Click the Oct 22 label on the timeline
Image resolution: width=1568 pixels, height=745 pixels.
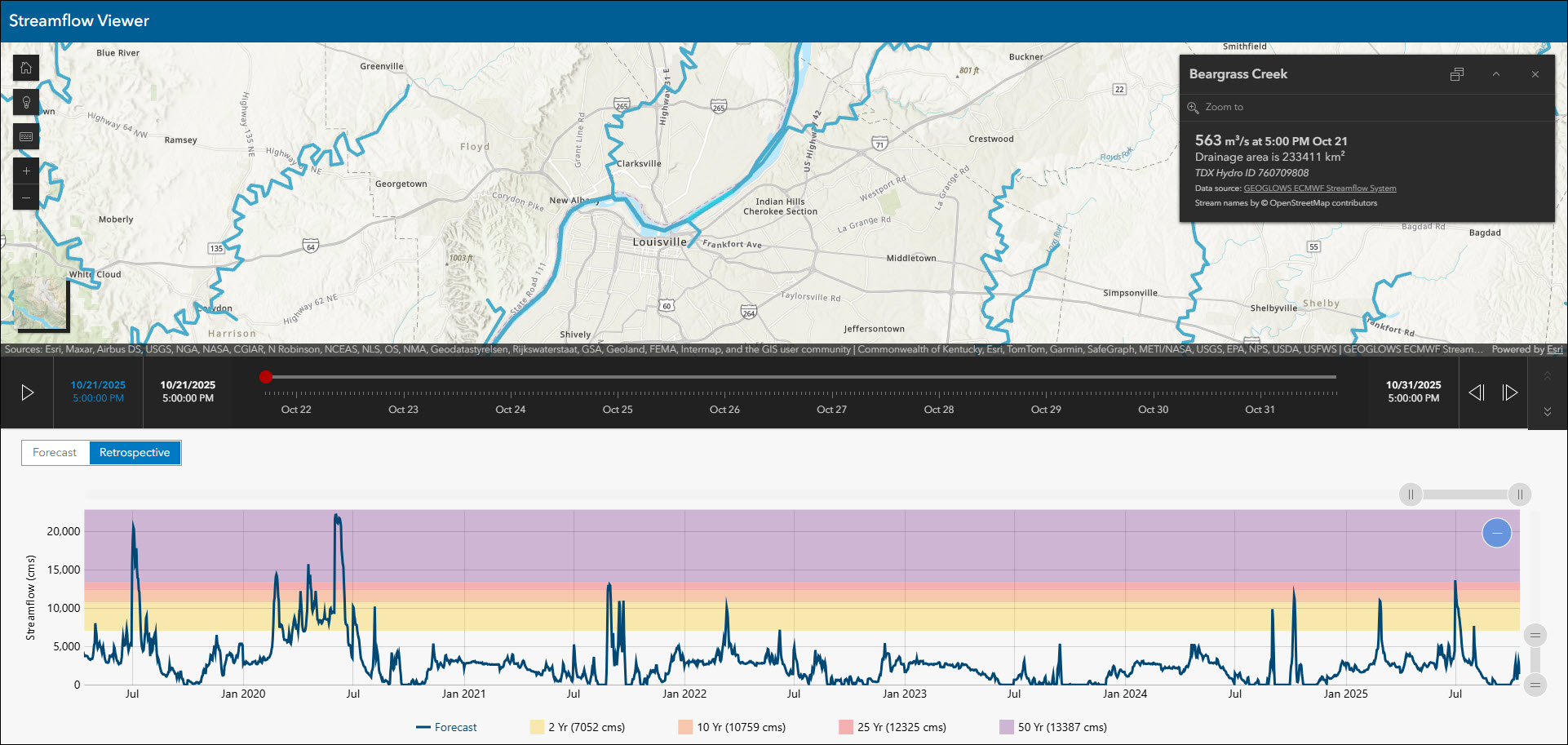coord(296,410)
